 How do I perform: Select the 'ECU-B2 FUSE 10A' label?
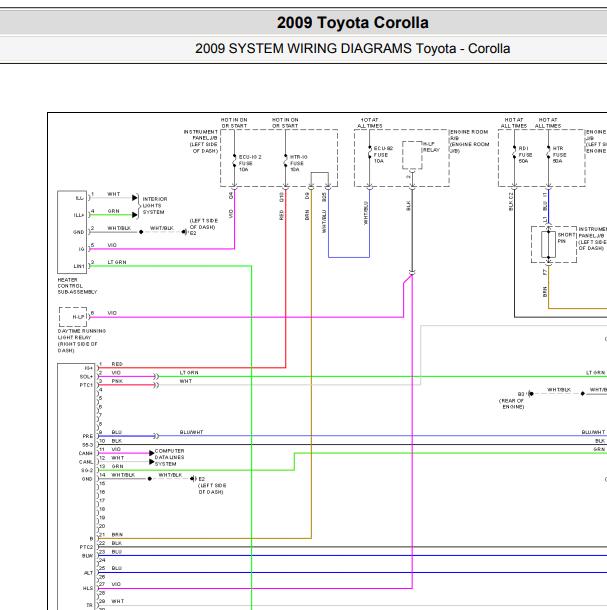click(383, 155)
